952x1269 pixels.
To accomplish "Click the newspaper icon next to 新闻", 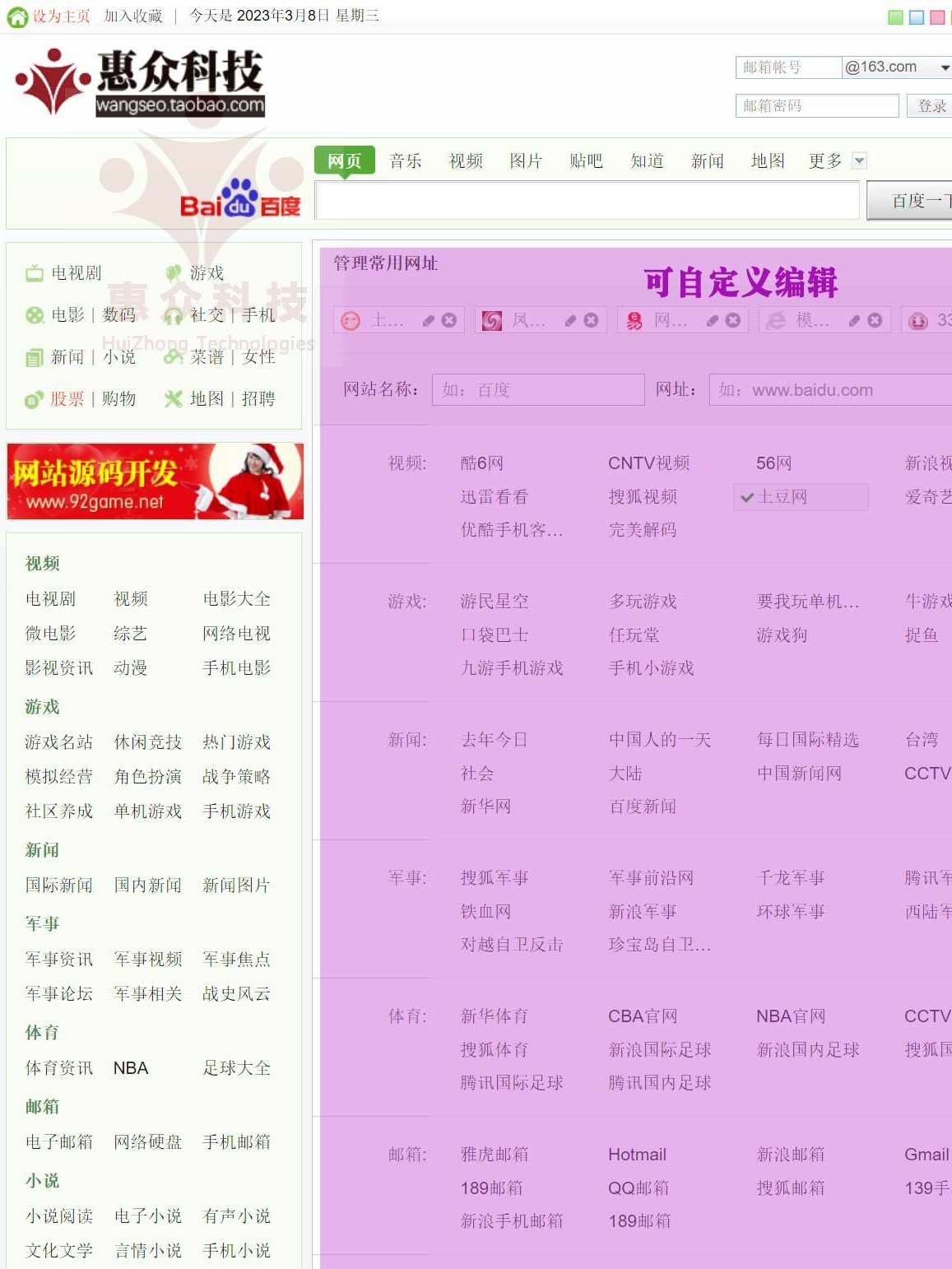I will (34, 357).
